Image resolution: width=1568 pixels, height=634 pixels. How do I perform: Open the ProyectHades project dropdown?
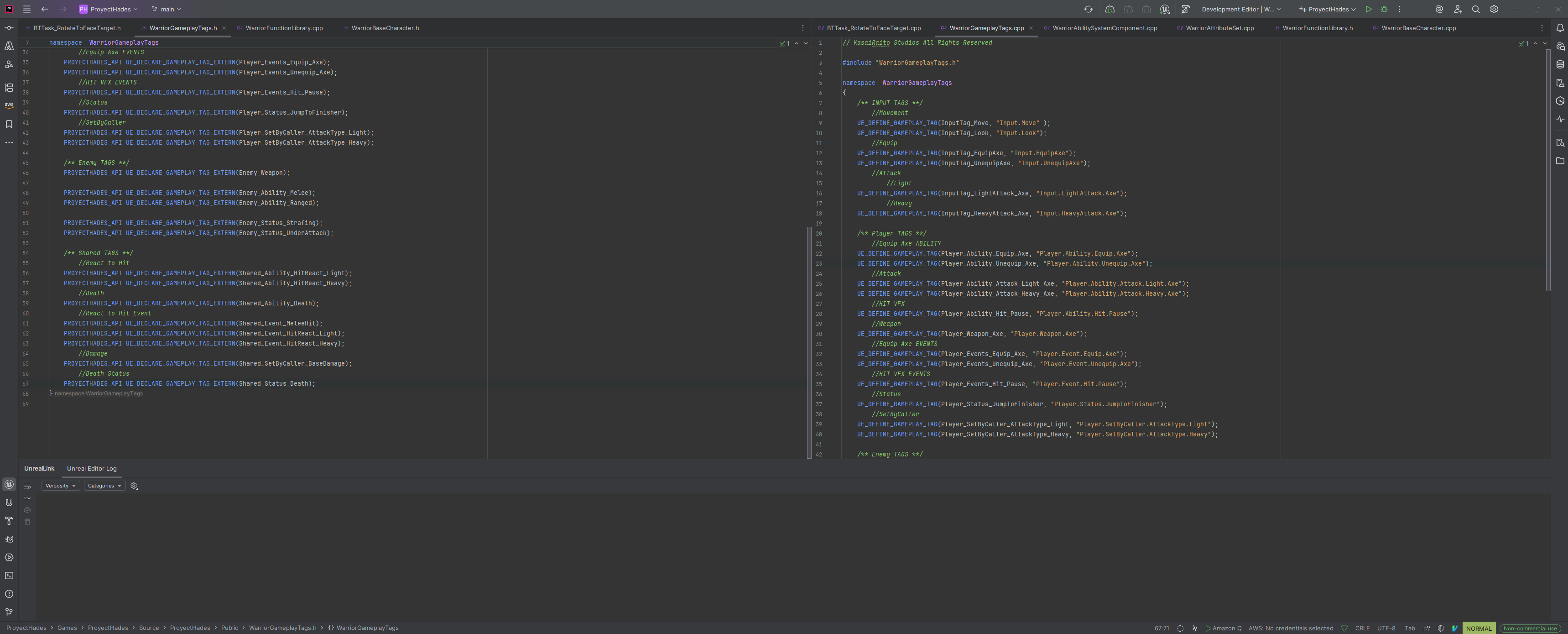(x=108, y=9)
